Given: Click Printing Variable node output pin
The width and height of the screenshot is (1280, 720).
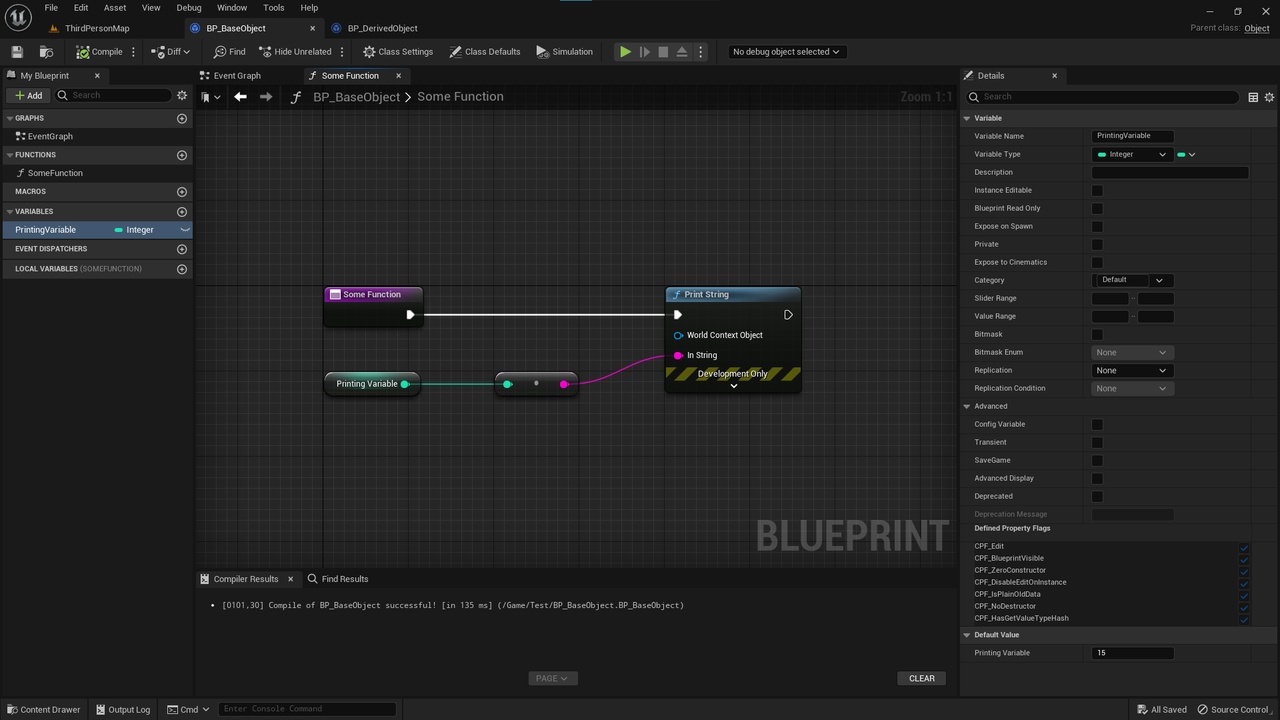Looking at the screenshot, I should tap(405, 384).
